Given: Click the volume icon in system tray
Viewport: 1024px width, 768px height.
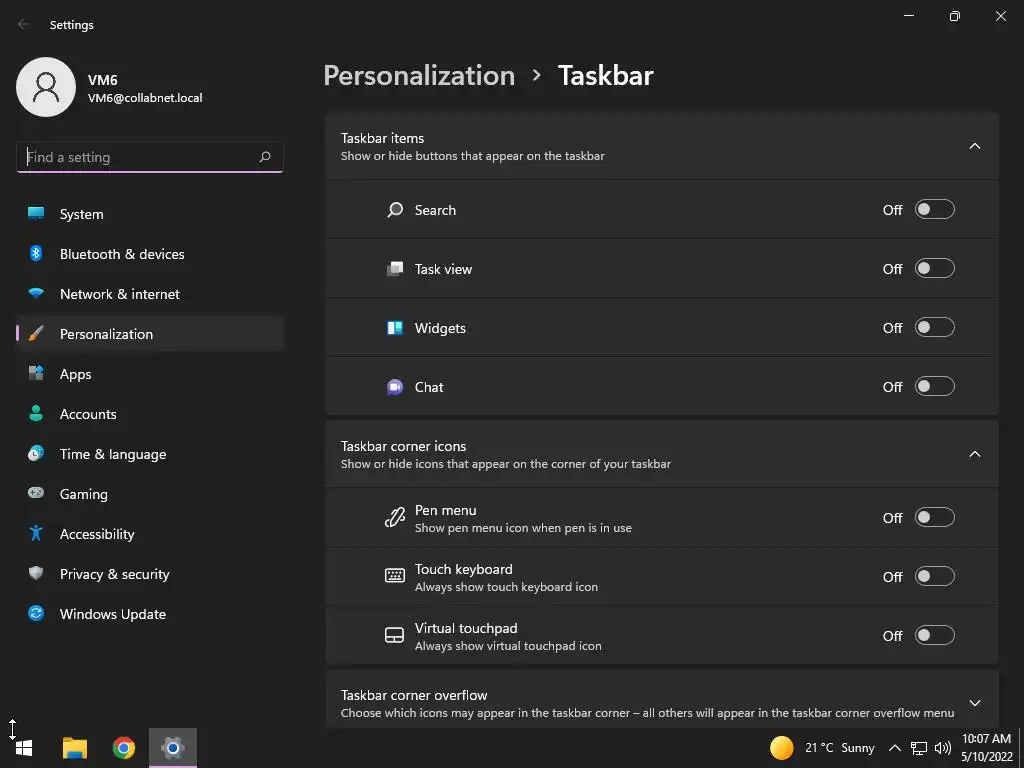Looking at the screenshot, I should click(x=942, y=748).
